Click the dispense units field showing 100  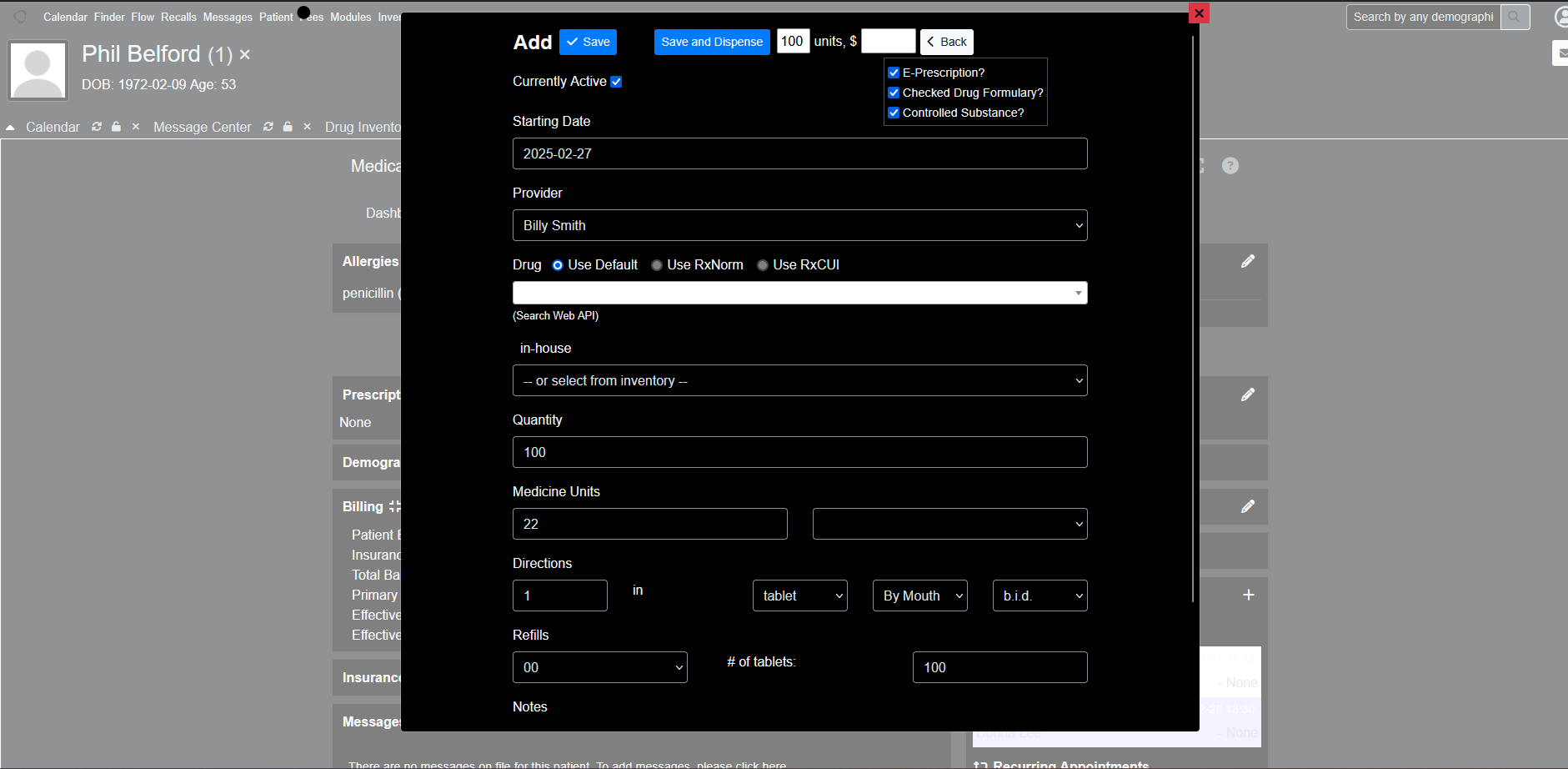(794, 41)
